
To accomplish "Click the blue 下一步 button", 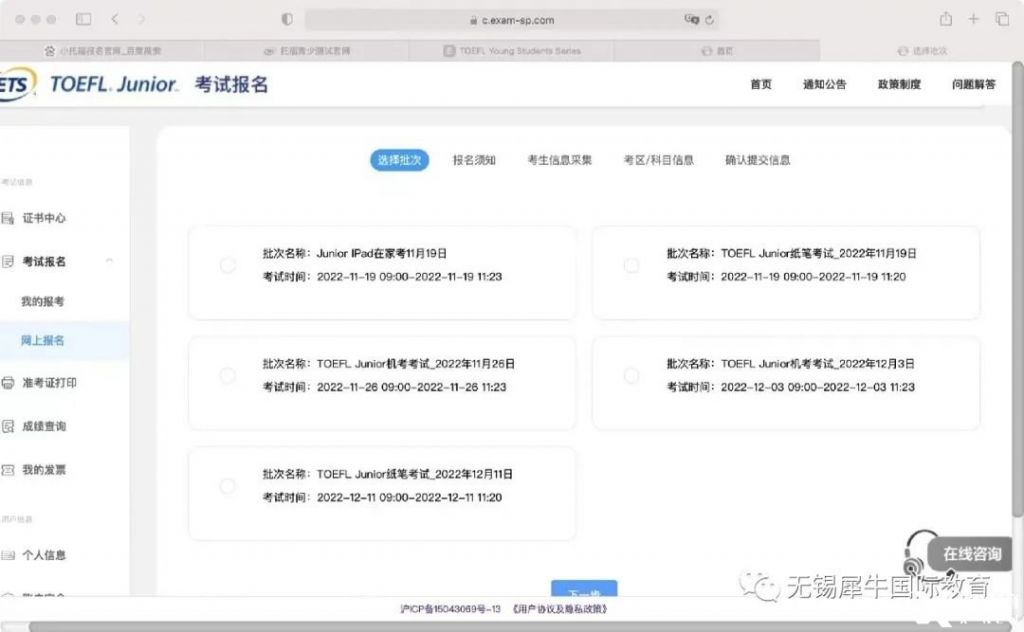I will pyautogui.click(x=584, y=588).
